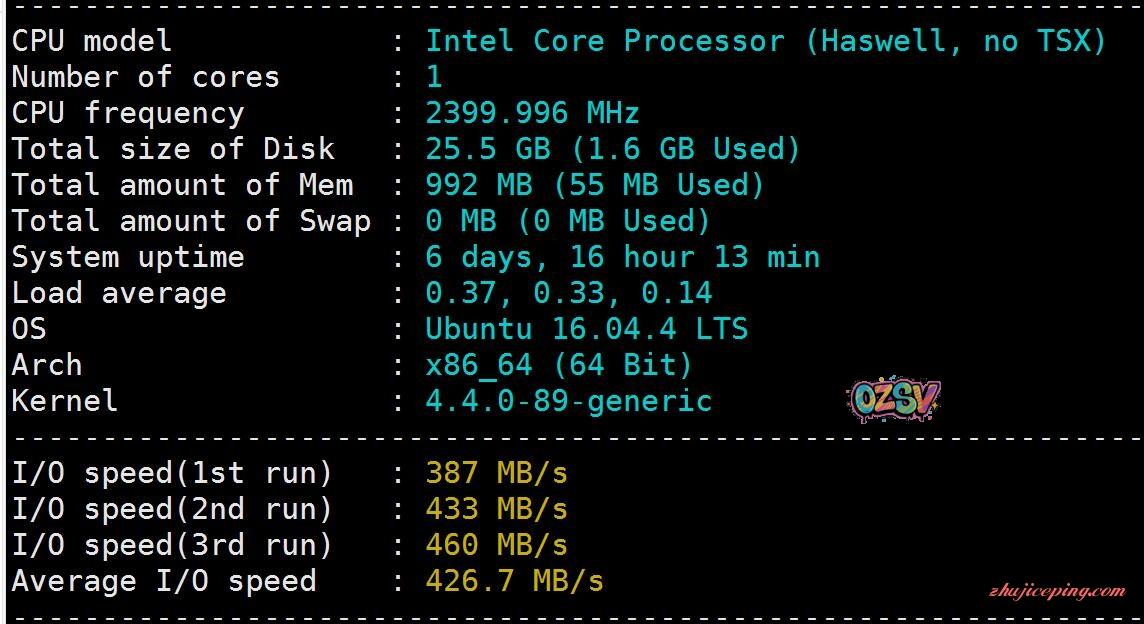Click the System uptime value

click(x=622, y=257)
